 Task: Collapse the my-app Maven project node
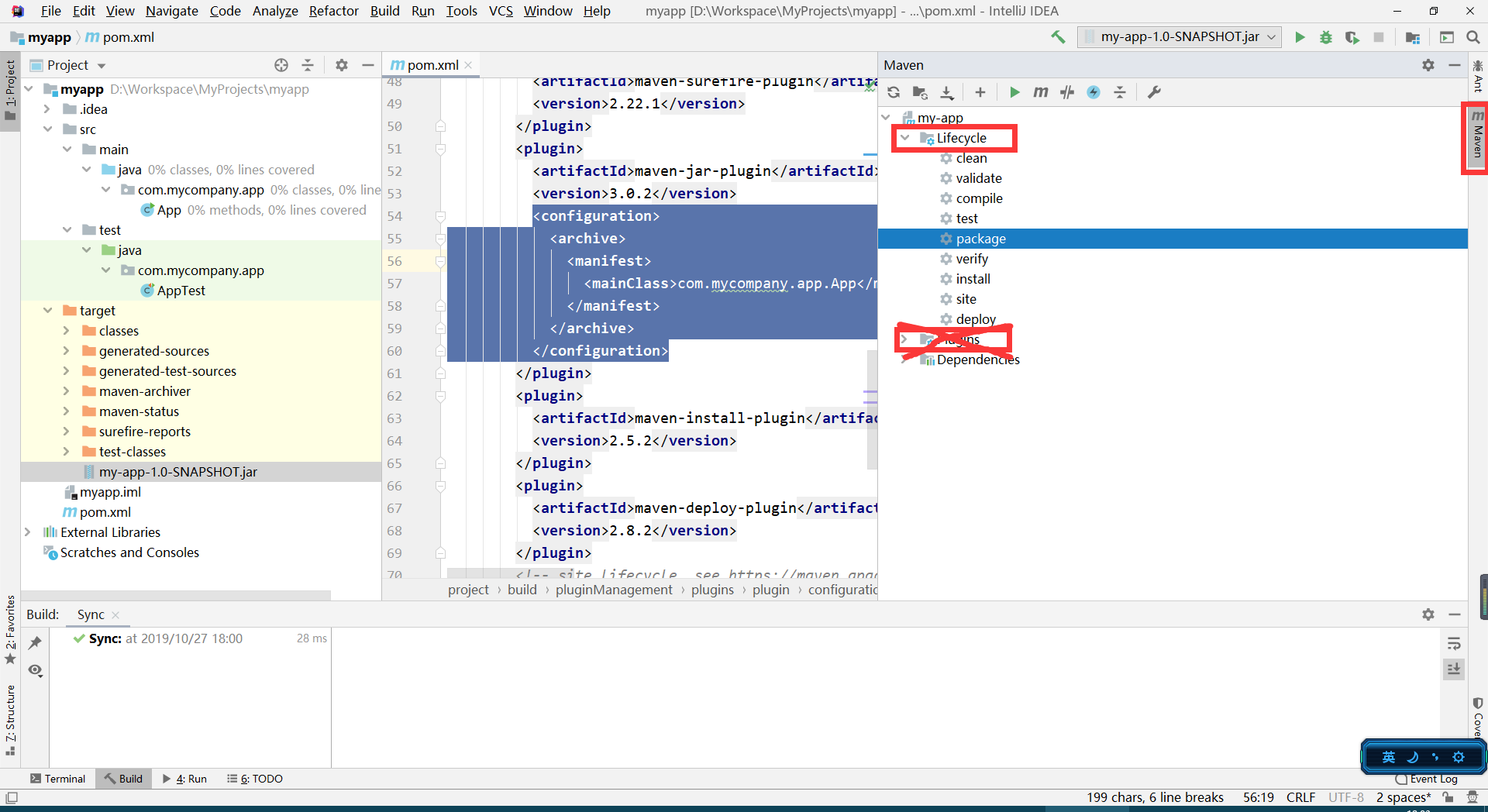pos(886,118)
